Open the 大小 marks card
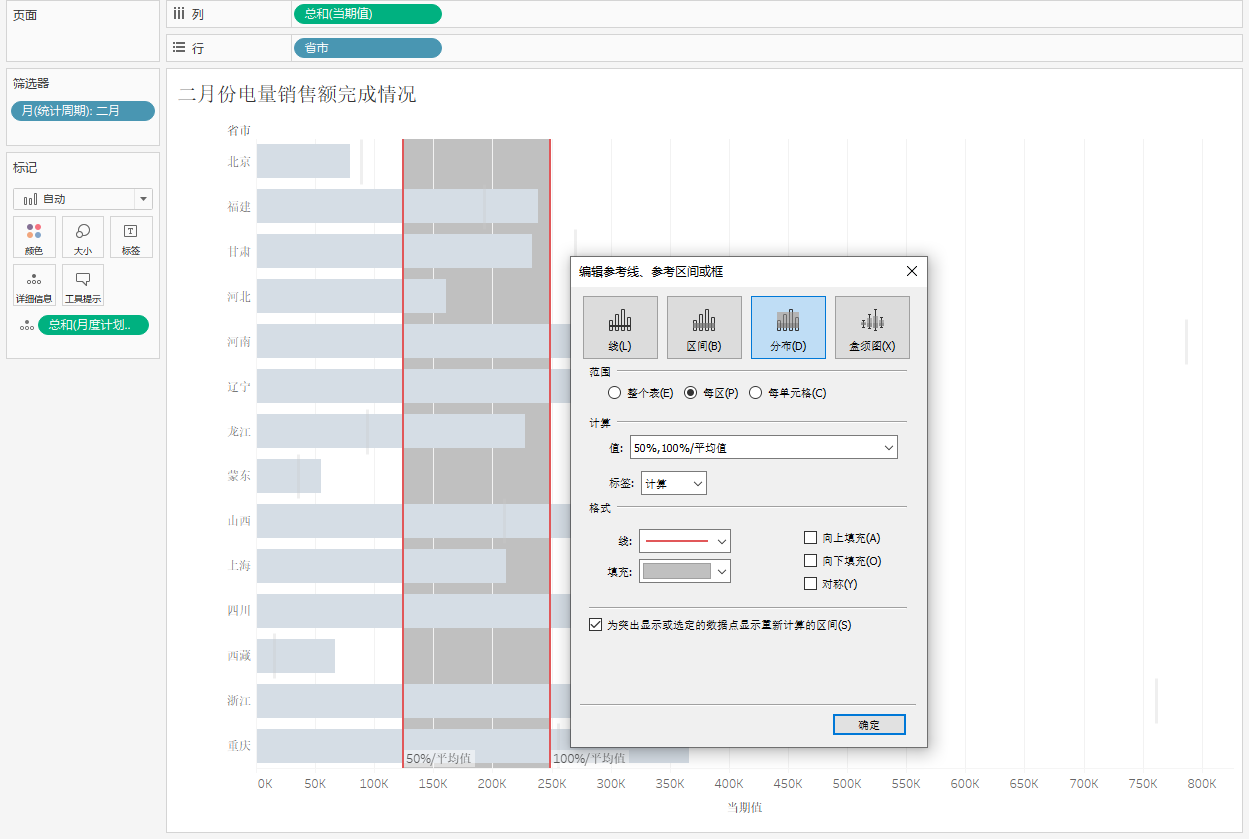The image size is (1249, 839). click(83, 238)
